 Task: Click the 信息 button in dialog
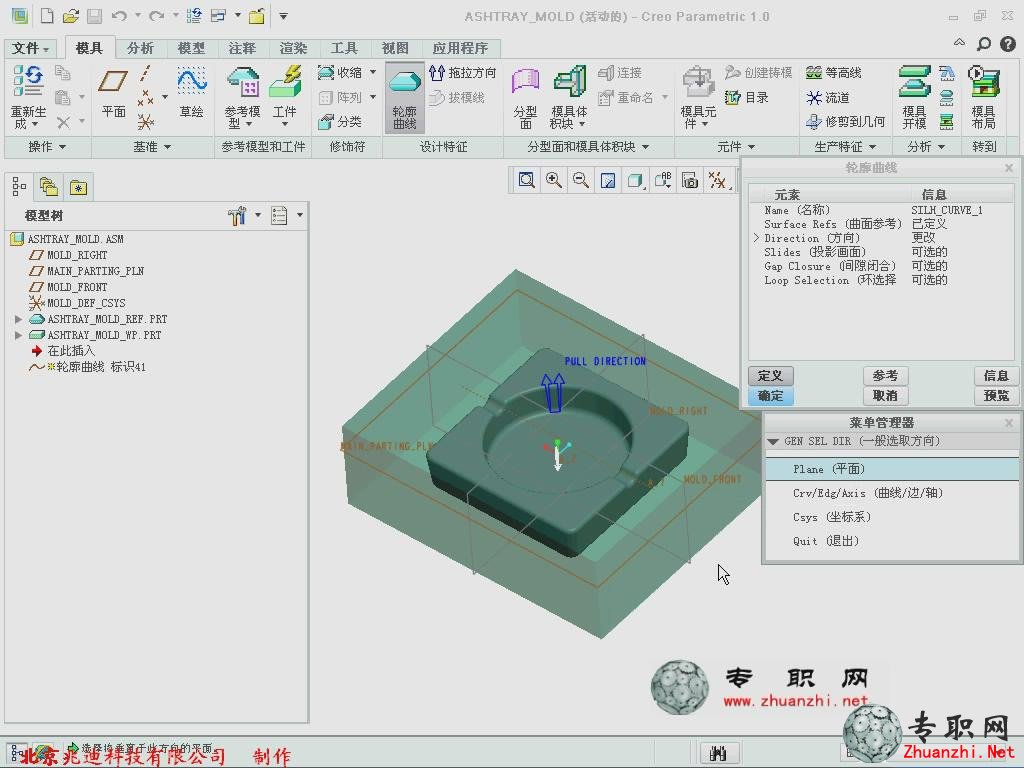click(996, 376)
